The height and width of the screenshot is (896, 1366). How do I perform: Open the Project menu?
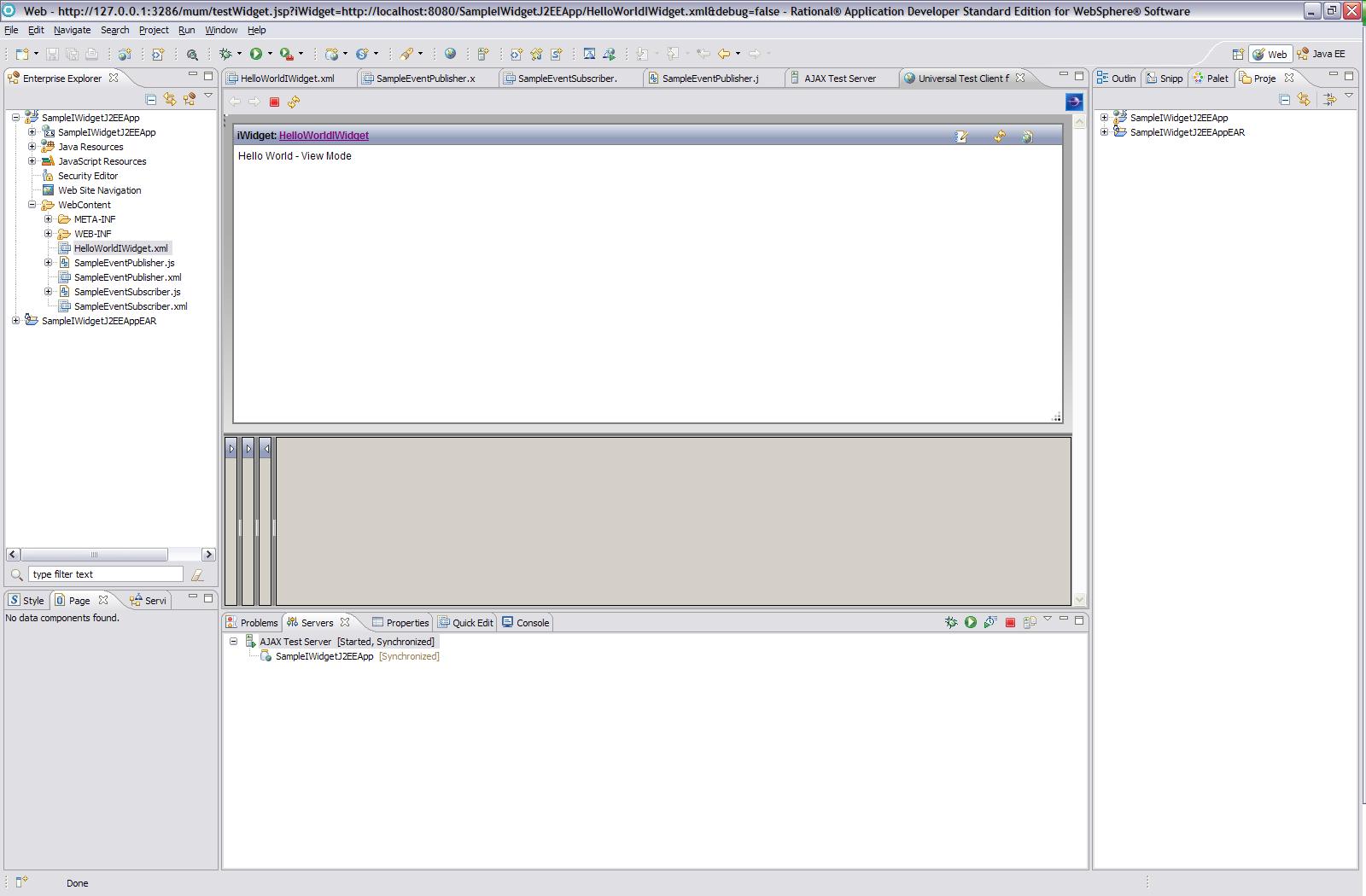[154, 30]
